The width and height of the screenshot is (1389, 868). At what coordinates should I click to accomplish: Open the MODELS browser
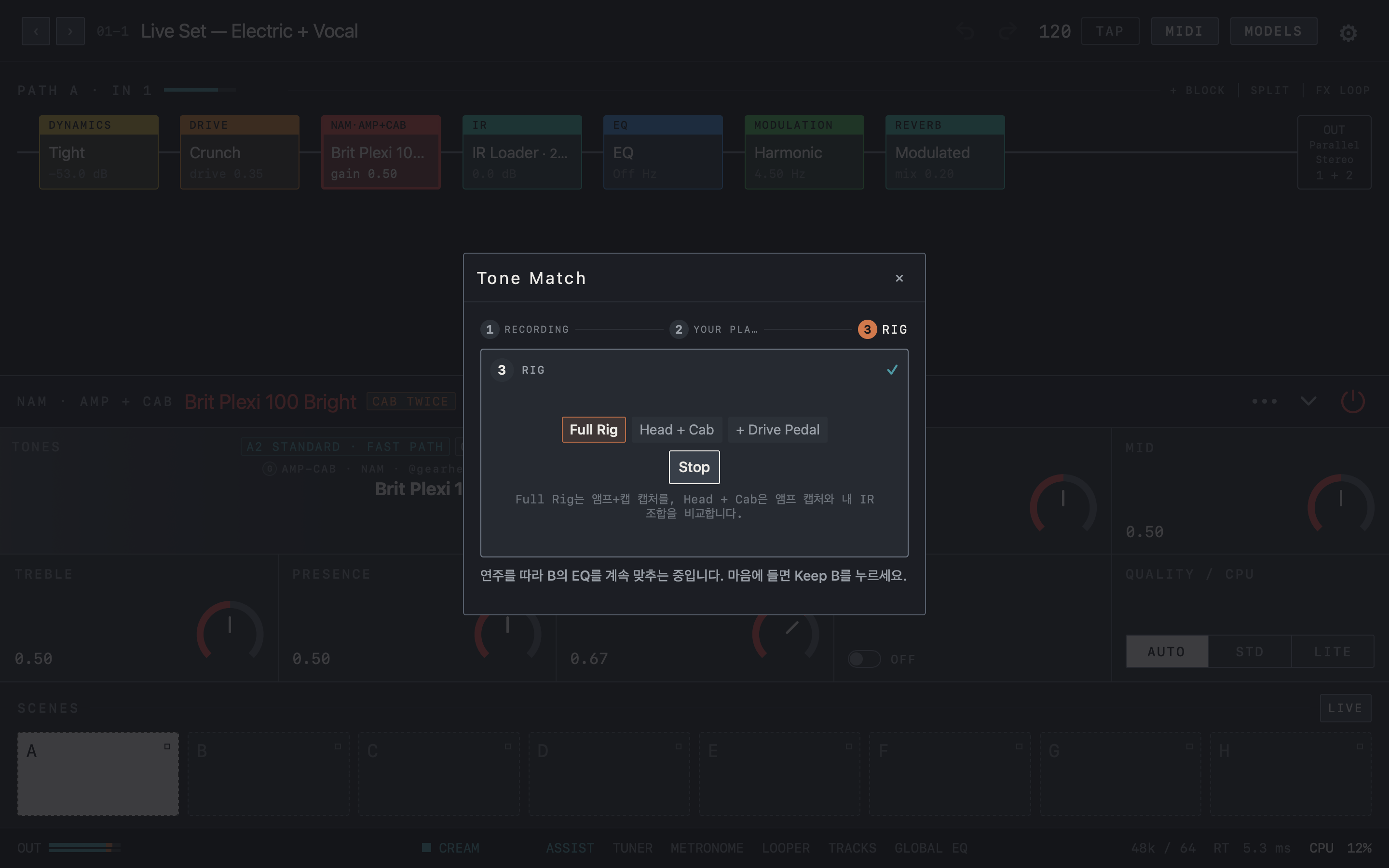[x=1273, y=31]
